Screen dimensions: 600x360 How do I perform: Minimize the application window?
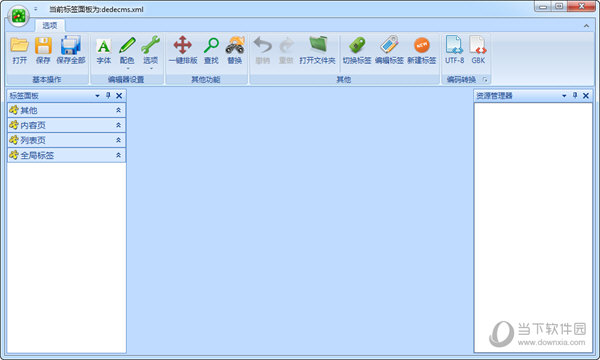(543, 7)
